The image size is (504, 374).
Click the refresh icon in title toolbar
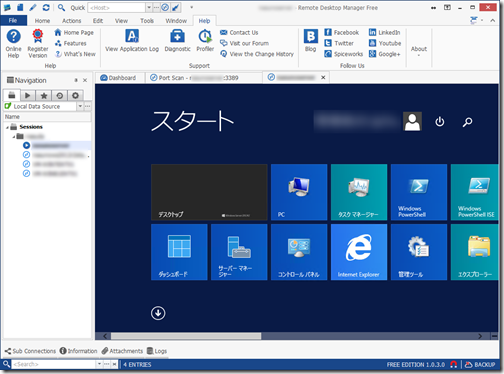point(46,7)
